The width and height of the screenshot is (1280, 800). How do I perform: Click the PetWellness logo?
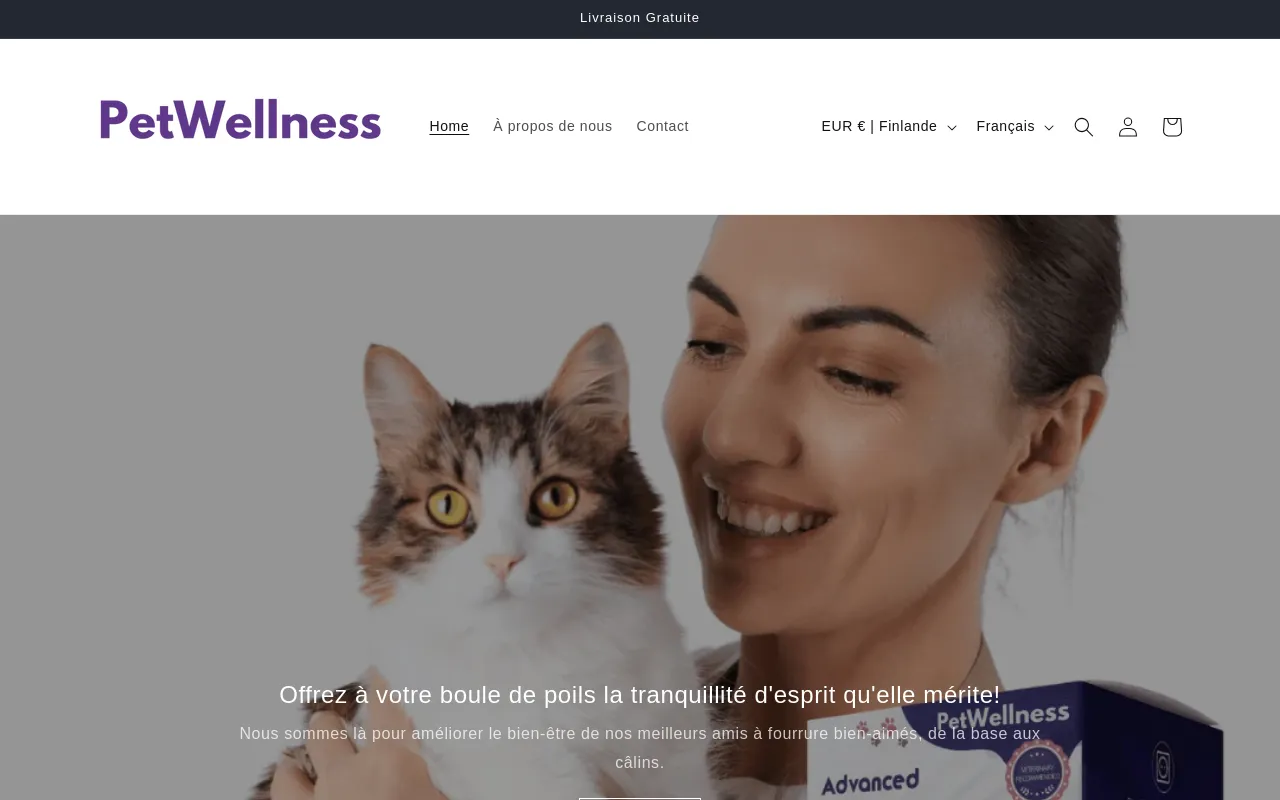coord(240,120)
